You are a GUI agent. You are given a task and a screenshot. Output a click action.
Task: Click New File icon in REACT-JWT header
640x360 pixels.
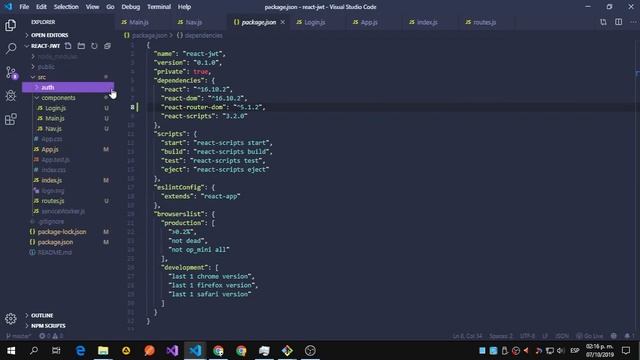coord(68,46)
